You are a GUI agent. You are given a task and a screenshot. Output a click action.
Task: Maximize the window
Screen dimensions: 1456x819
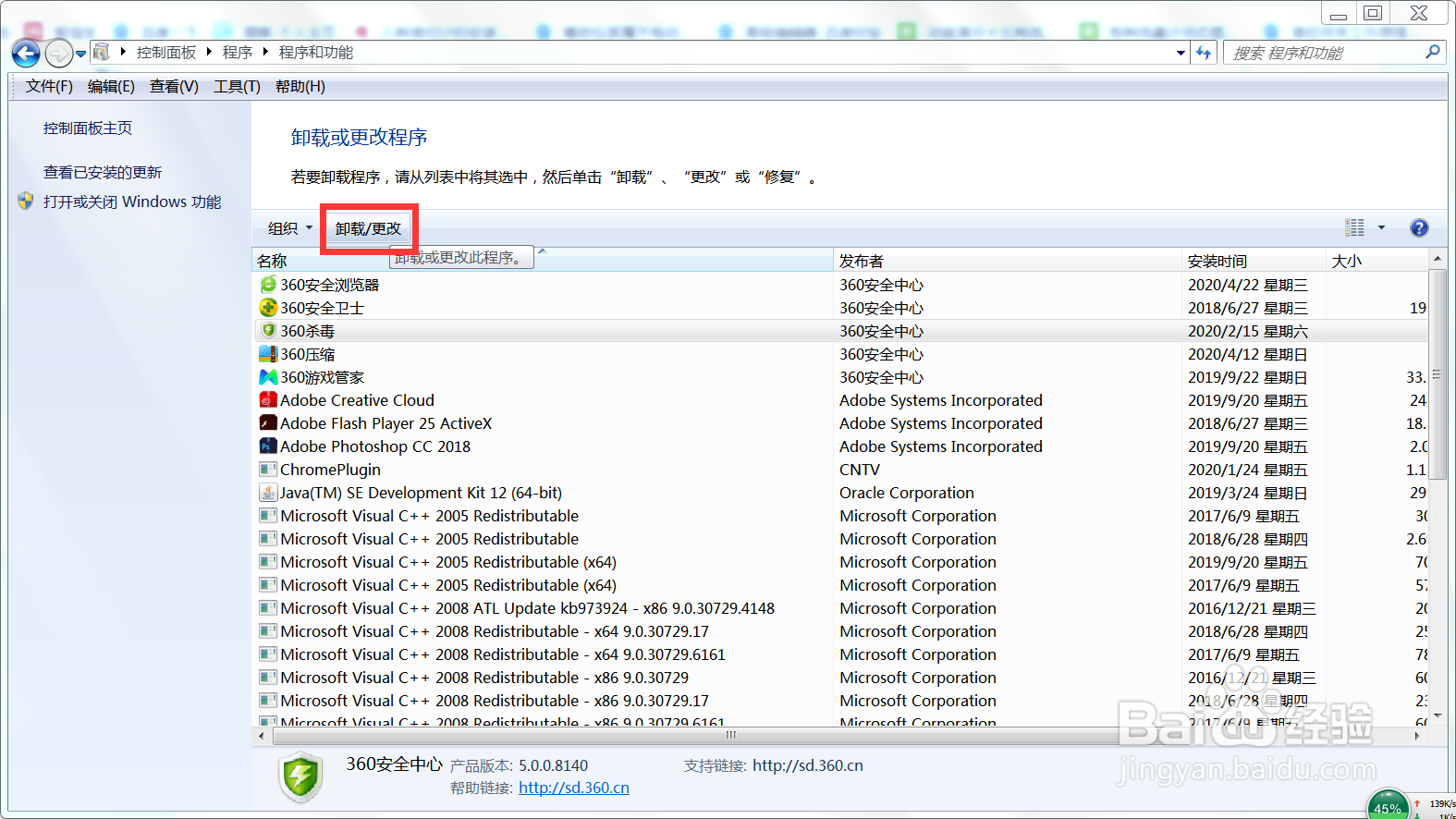1373,13
